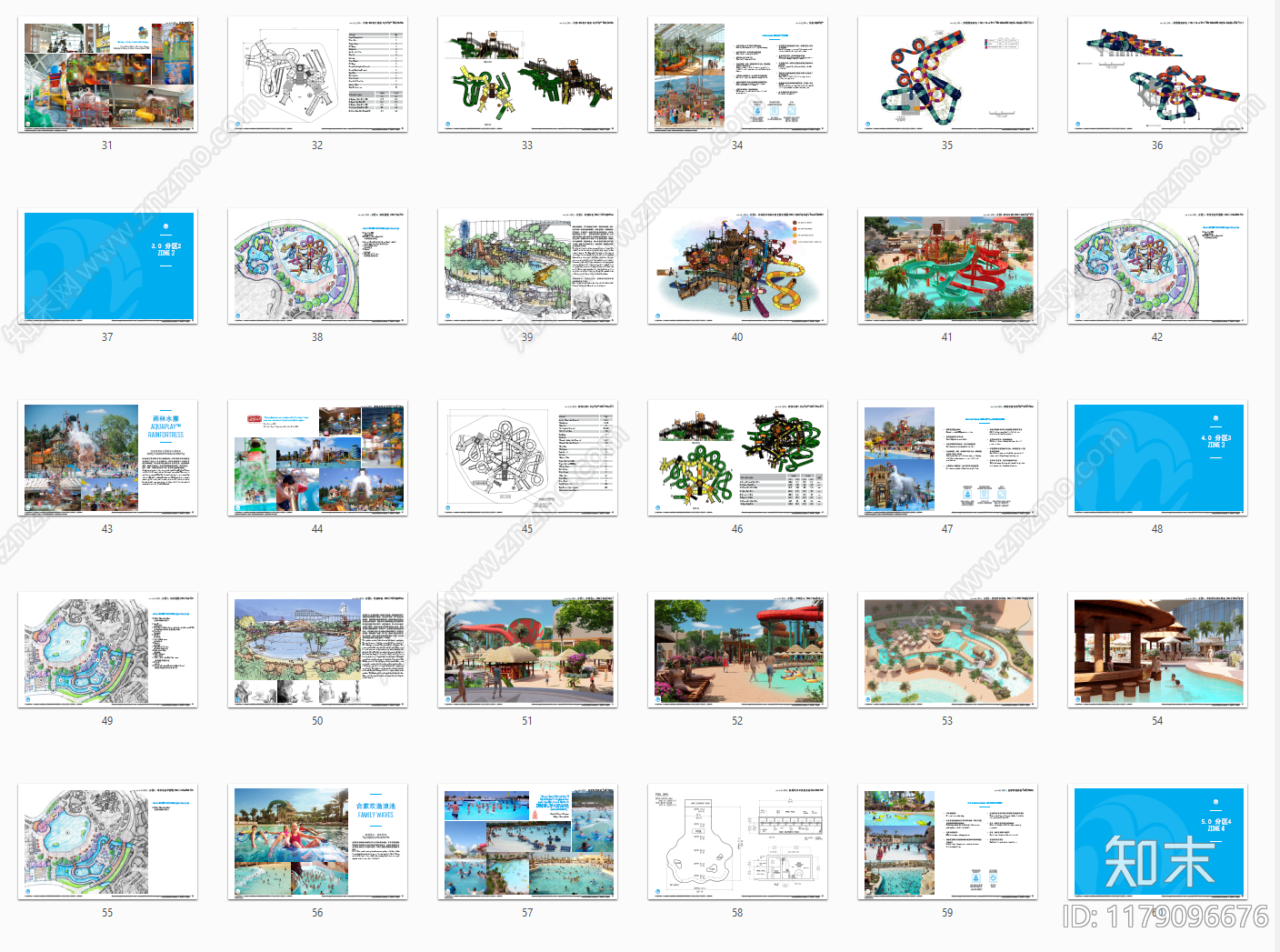Open page thumbnail 31
This screenshot has width=1280, height=952.
pyautogui.click(x=107, y=75)
